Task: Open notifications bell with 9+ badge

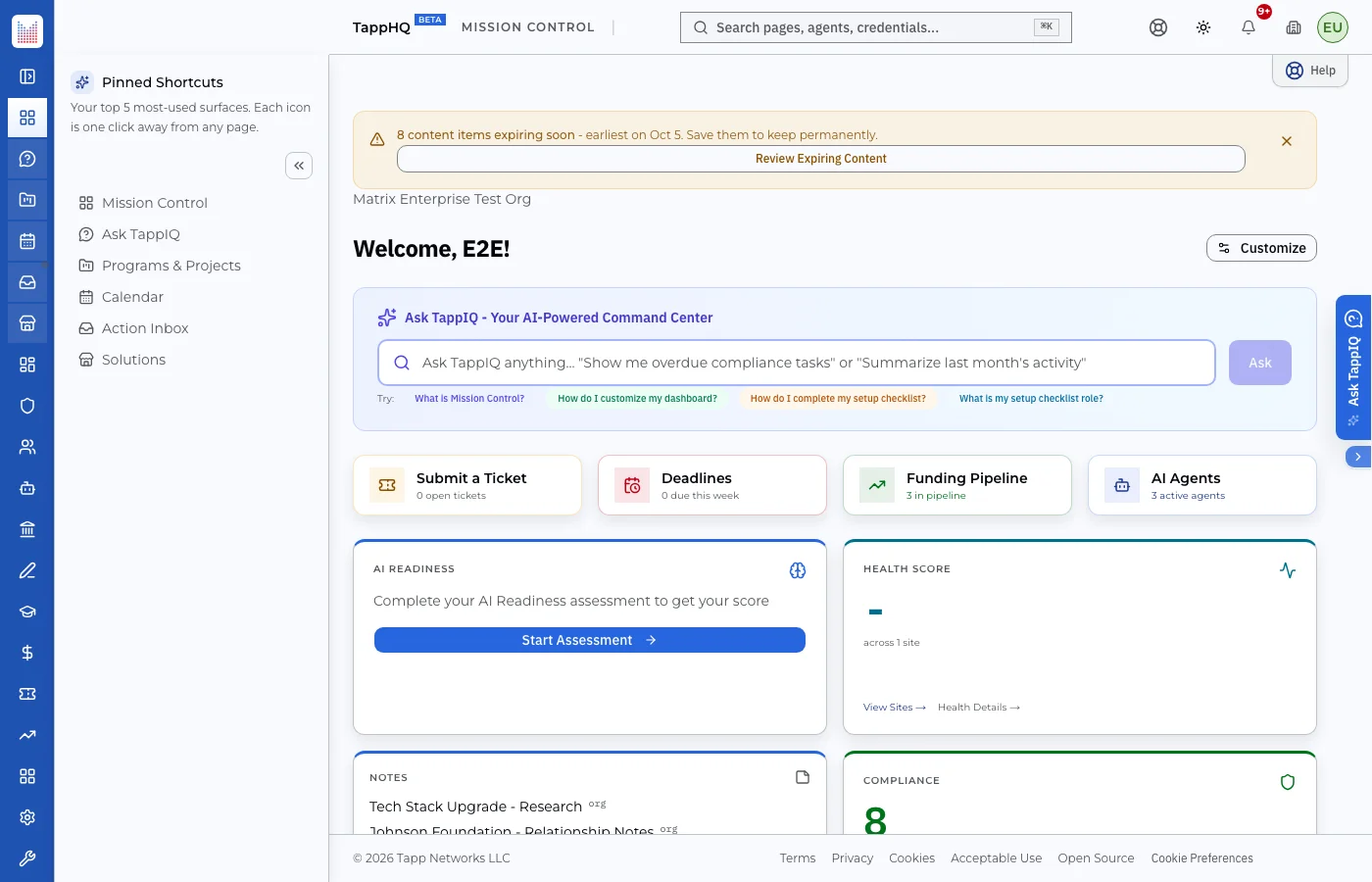Action: pos(1249,27)
